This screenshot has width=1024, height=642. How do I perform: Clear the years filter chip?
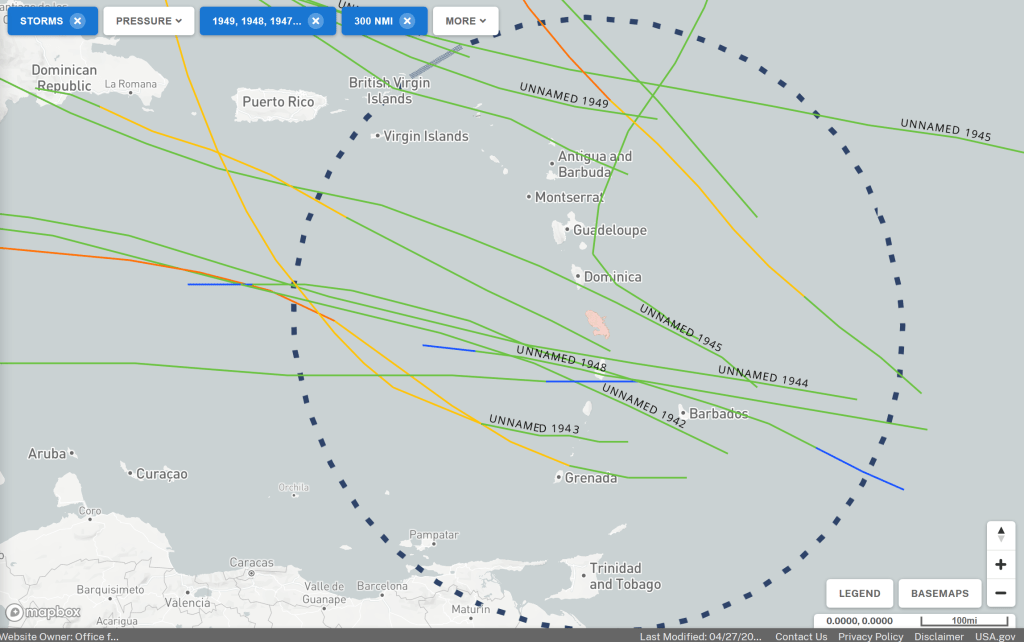coord(316,21)
